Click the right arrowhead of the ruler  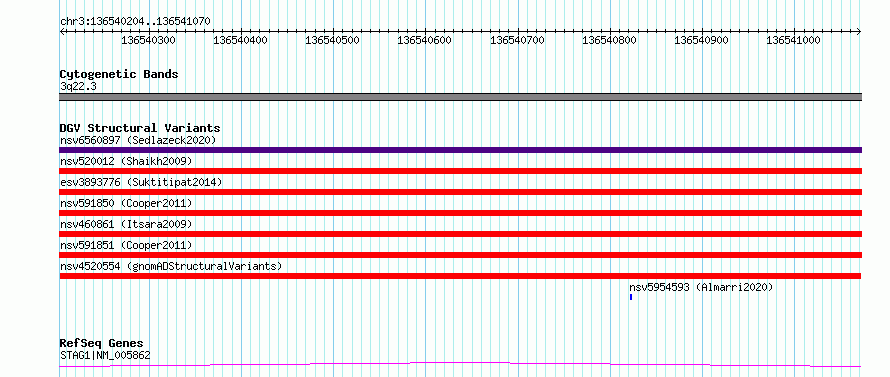coord(859,31)
